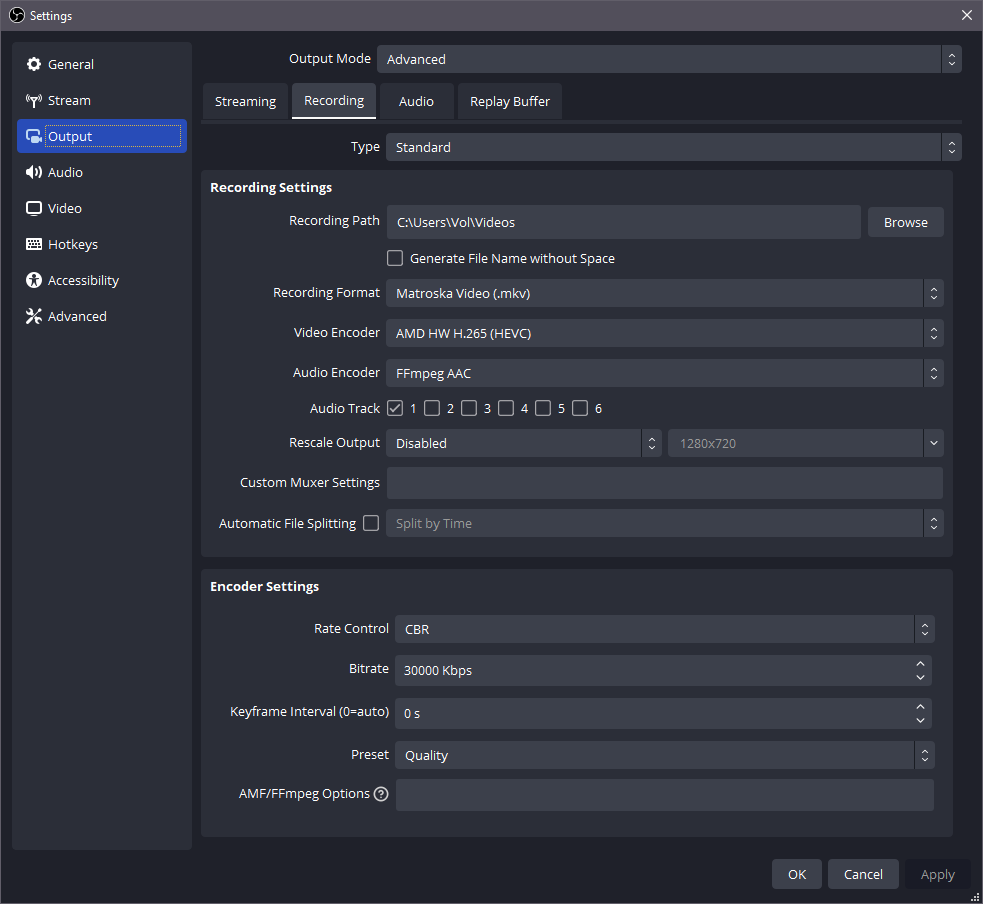Viewport: 983px width, 904px height.
Task: Click the Video monitor icon
Action: pos(34,208)
